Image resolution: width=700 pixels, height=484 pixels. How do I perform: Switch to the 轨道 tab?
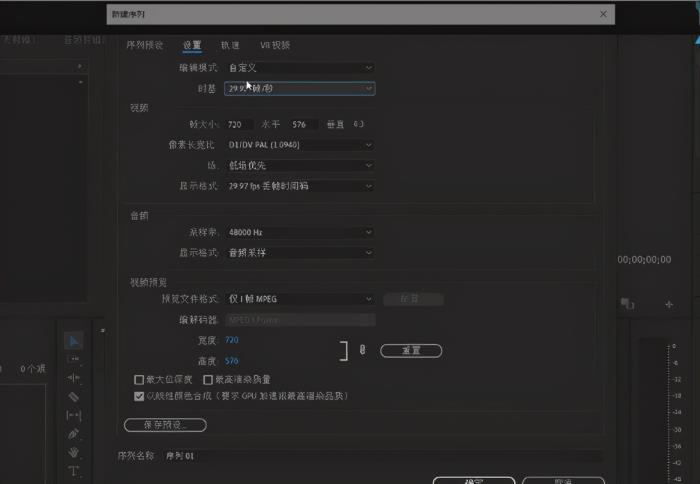[x=230, y=45]
